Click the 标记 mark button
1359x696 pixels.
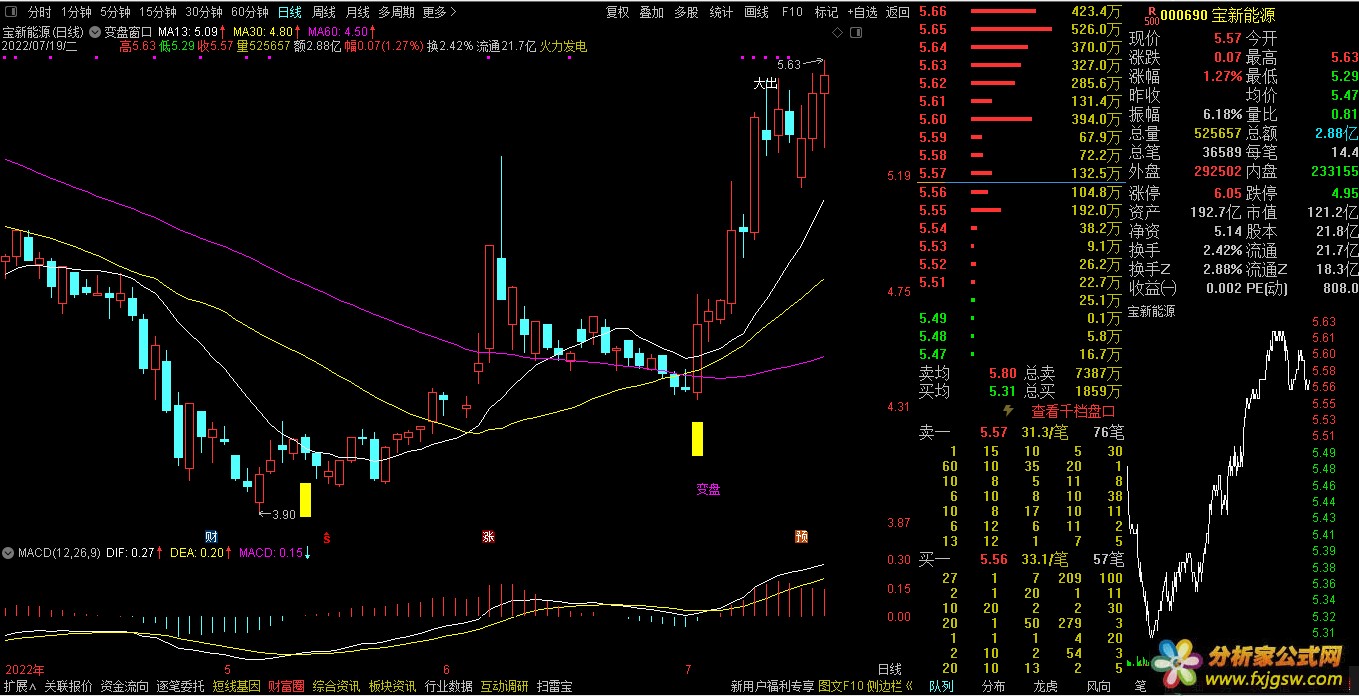[826, 13]
